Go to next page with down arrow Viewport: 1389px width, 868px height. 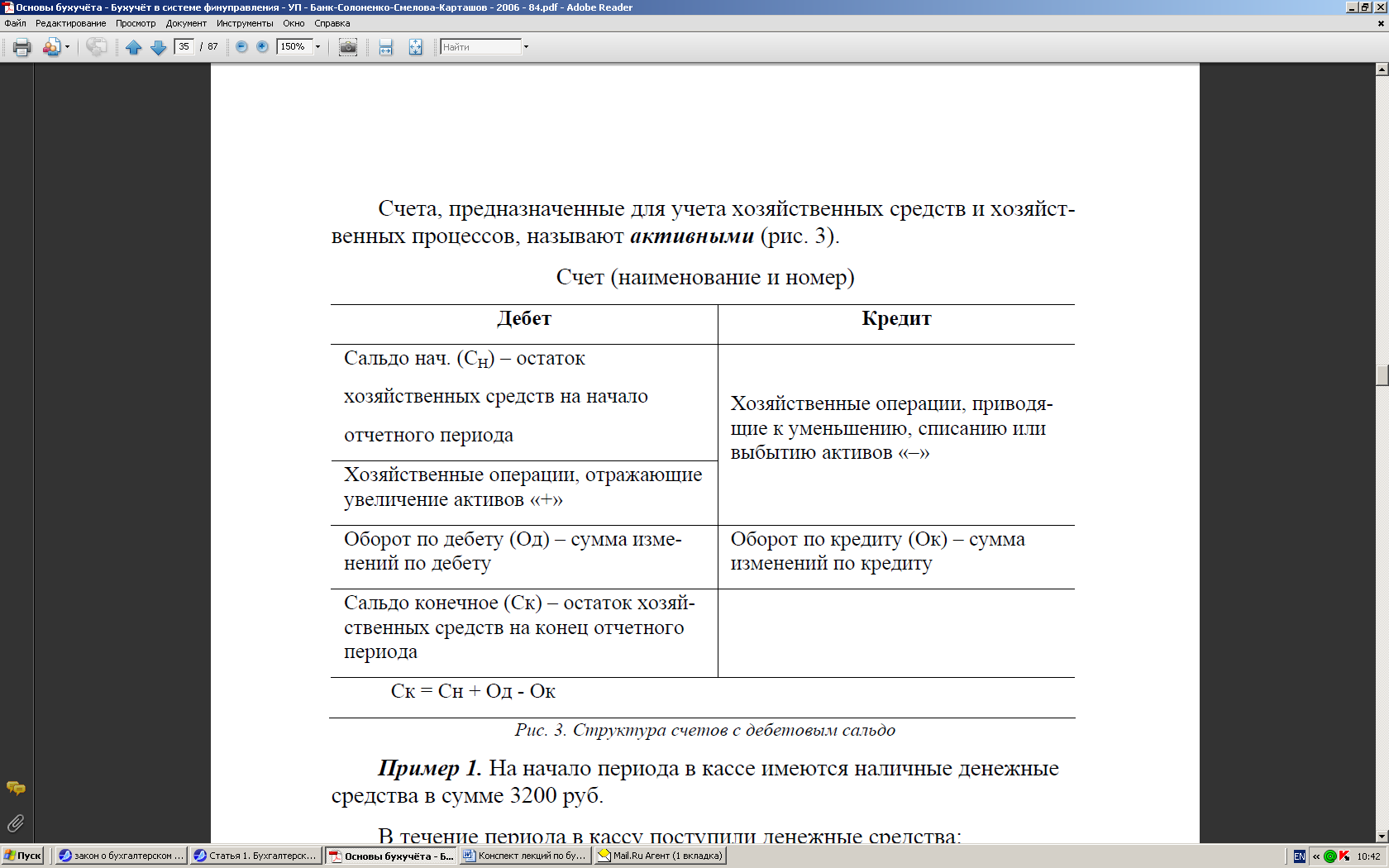coord(159,47)
